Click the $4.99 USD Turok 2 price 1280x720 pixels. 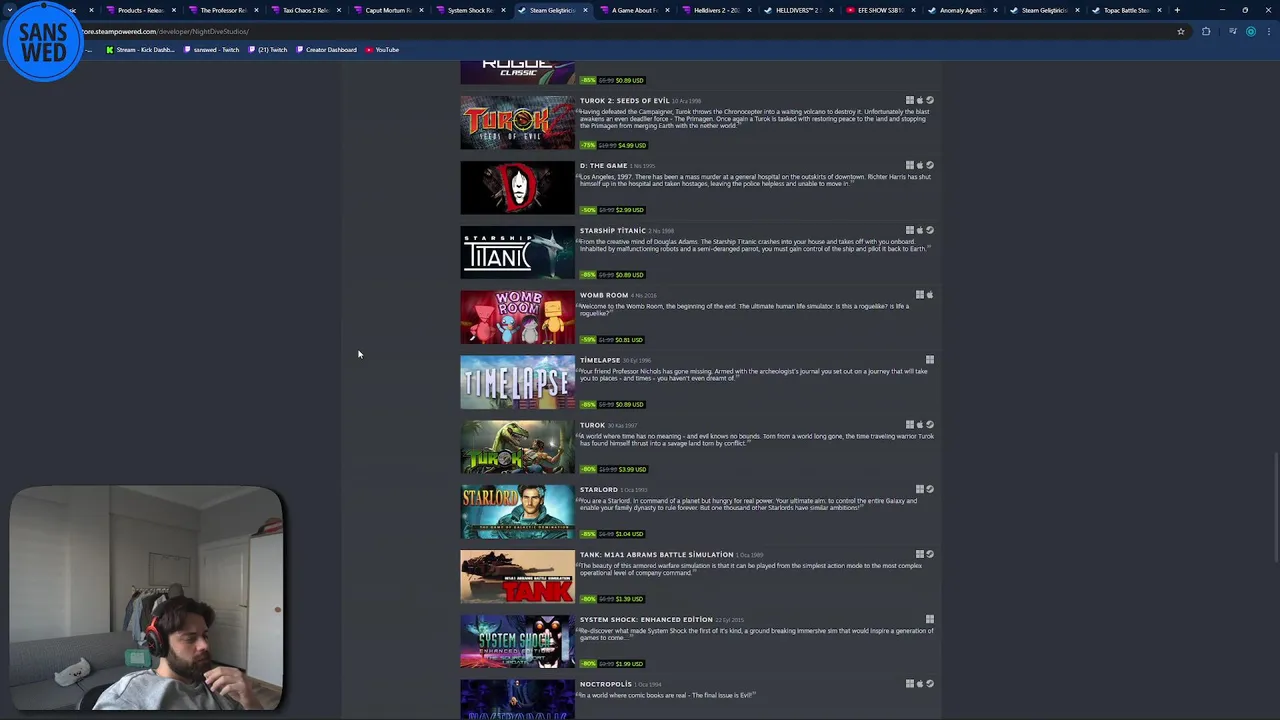point(632,145)
